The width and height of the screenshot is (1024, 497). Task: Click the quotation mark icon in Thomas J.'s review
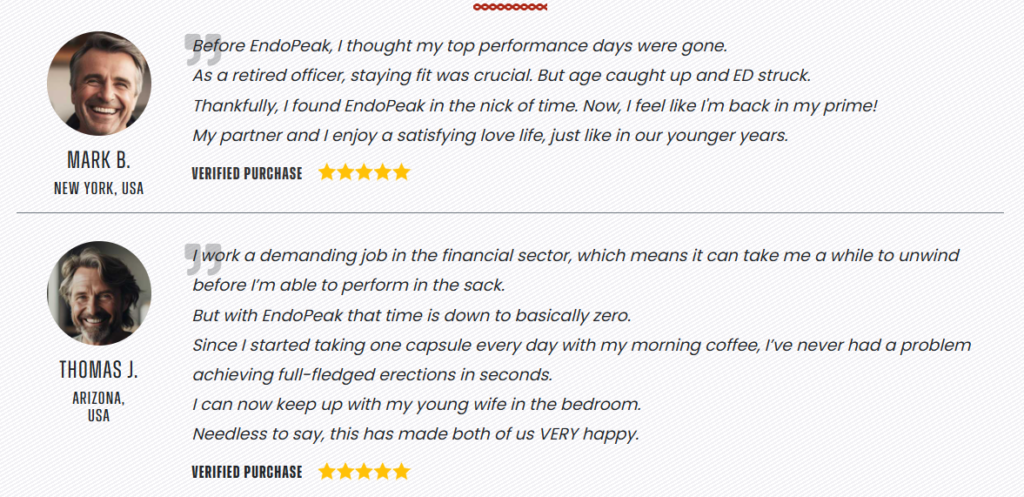(x=203, y=258)
